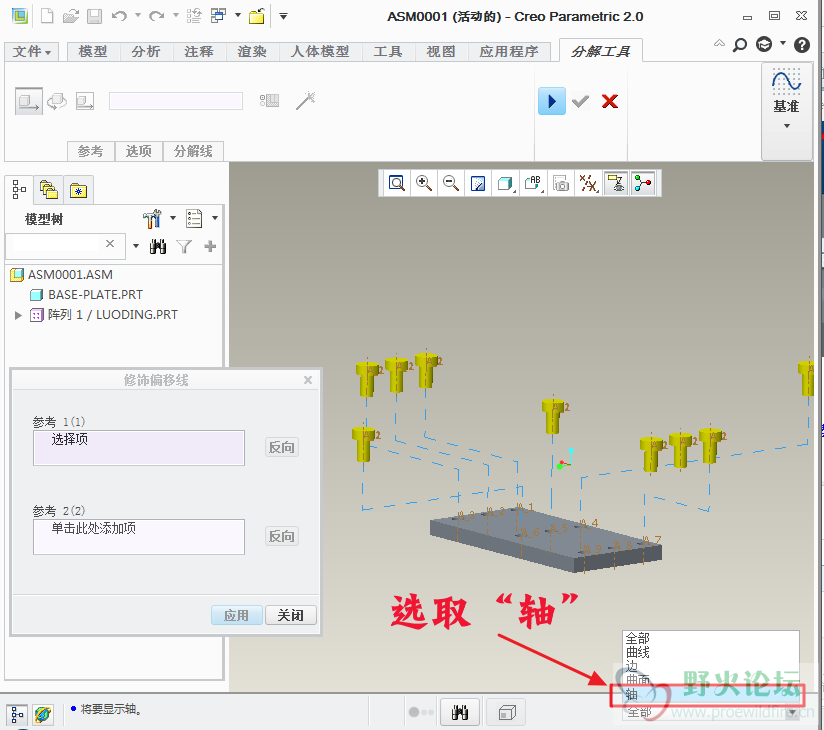This screenshot has height=730, width=824.
Task: Click the Zoom Out icon
Action: 451,183
